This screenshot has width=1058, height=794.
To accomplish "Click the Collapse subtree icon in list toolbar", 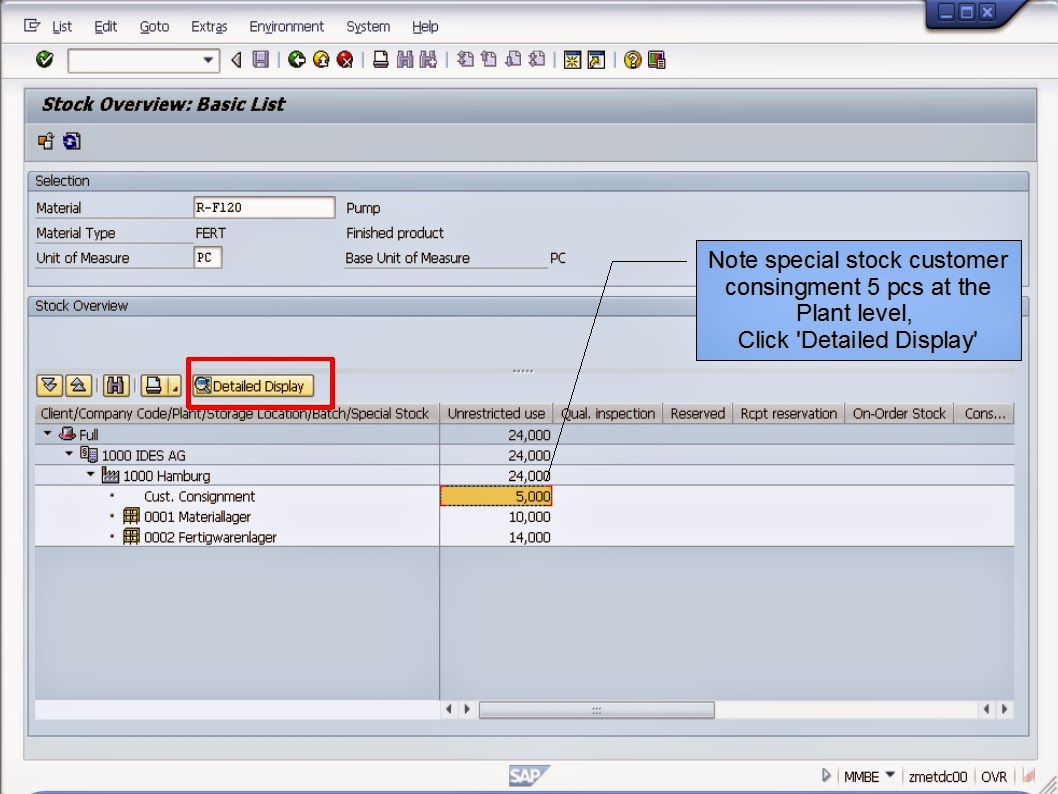I will click(x=78, y=386).
